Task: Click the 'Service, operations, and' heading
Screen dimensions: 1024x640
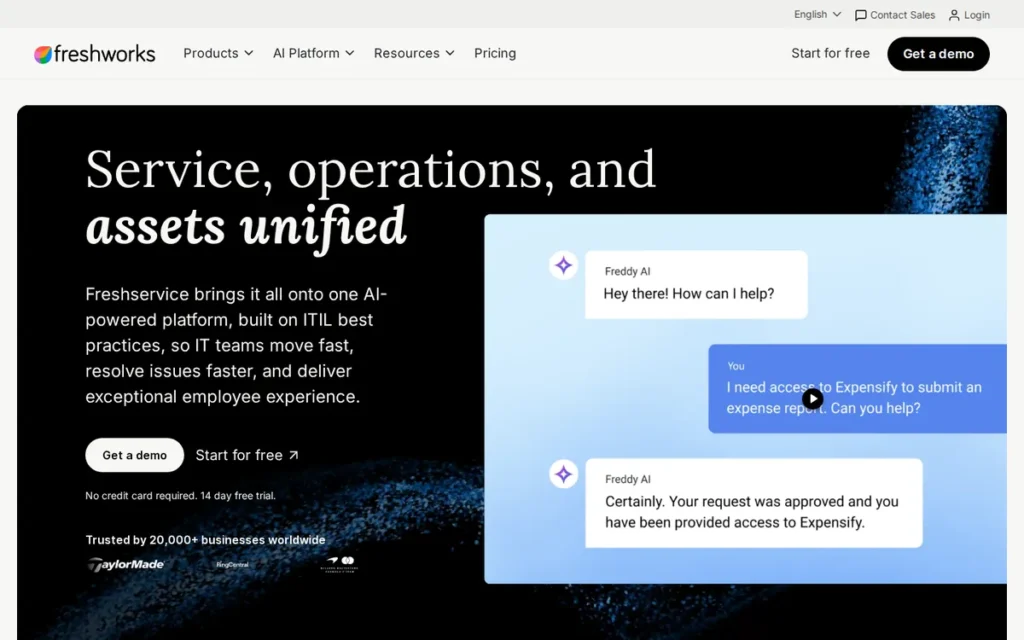Action: (x=370, y=170)
